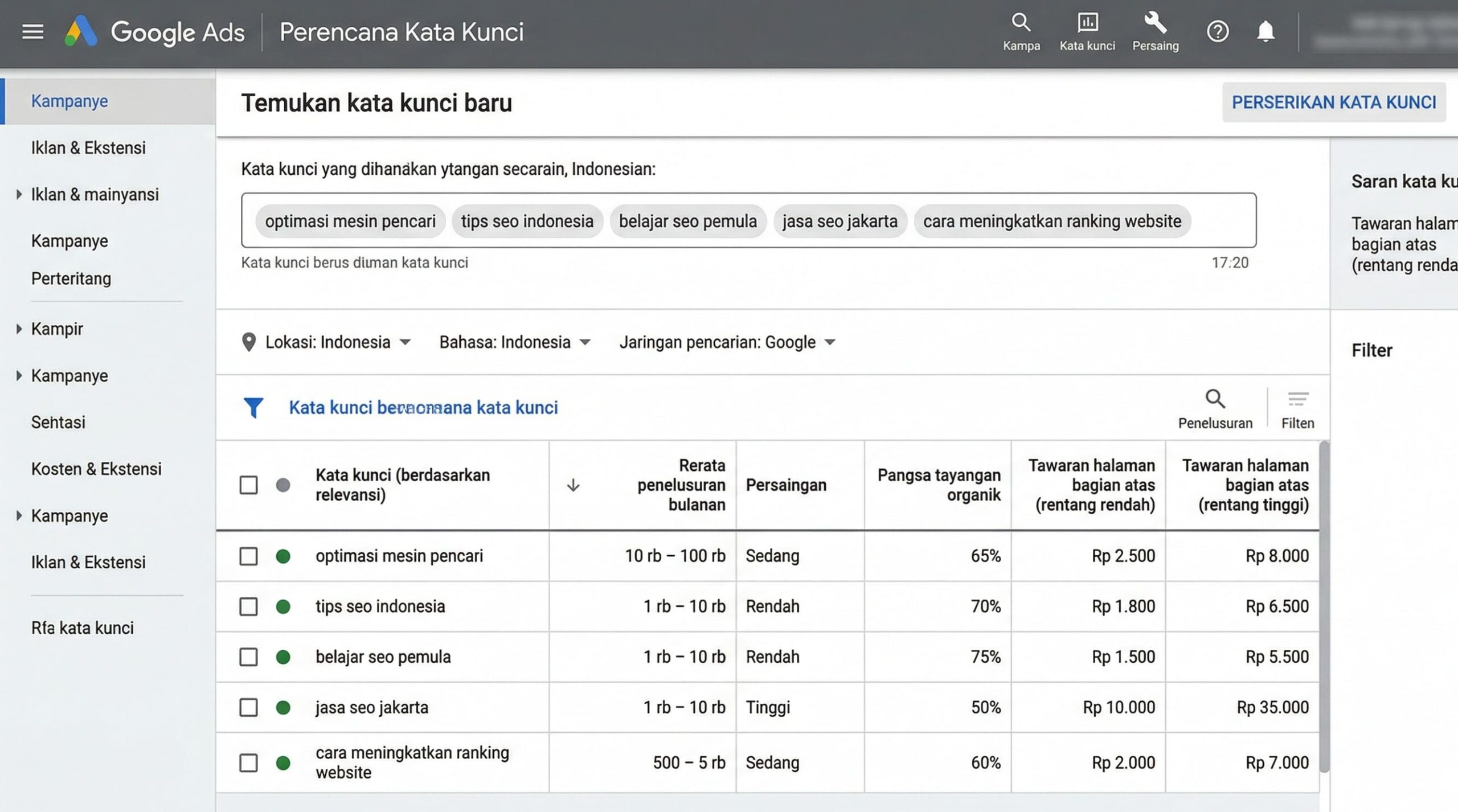Viewport: 1458px width, 812px height.
Task: Click the sort arrow in table header
Action: click(573, 485)
